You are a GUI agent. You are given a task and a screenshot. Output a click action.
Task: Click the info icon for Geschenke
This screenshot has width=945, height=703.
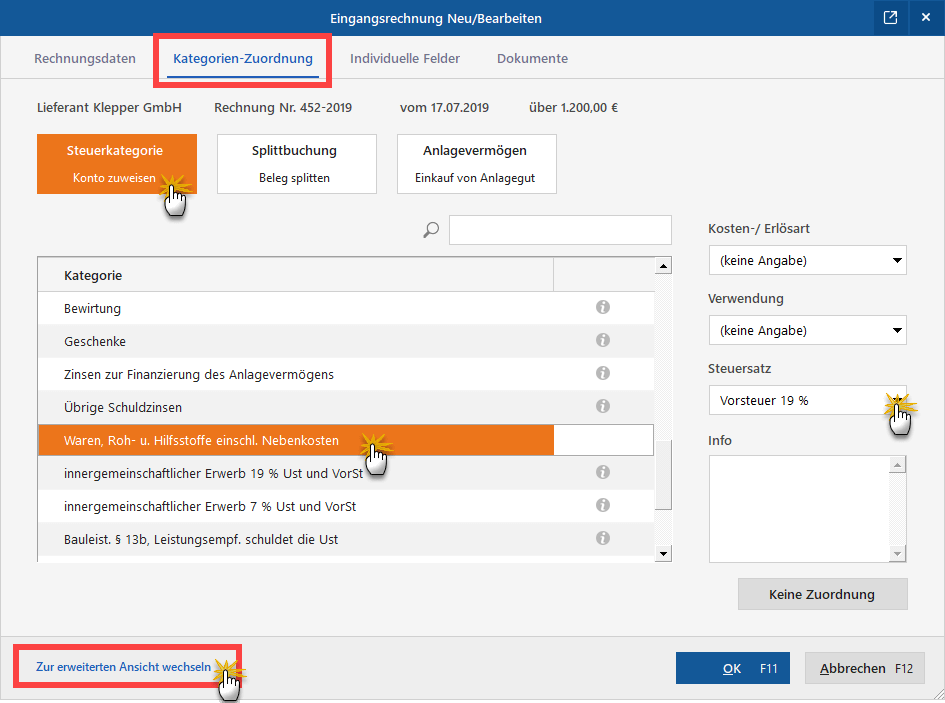[603, 341]
